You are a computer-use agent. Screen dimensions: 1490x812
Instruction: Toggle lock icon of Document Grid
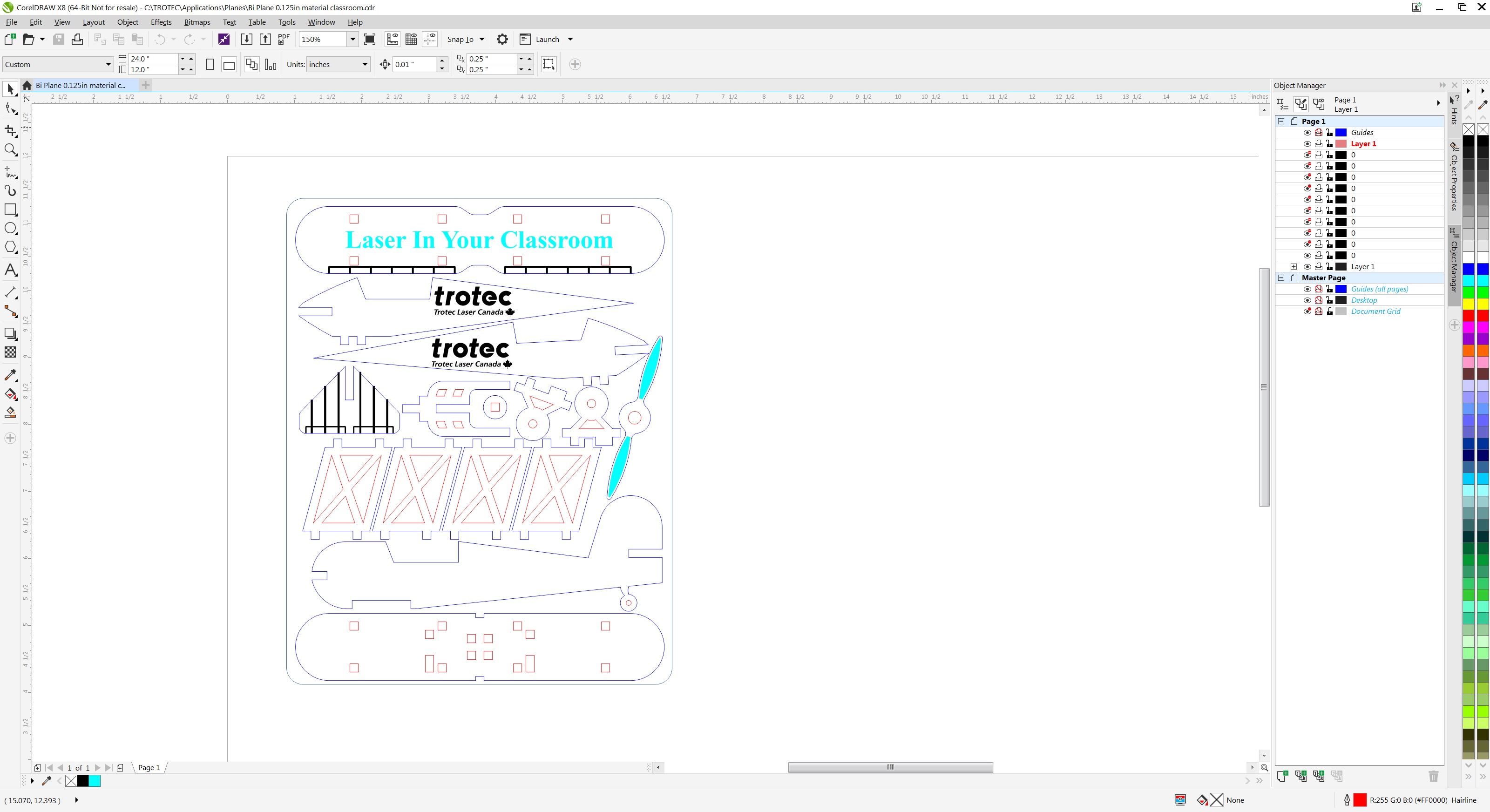[x=1330, y=311]
